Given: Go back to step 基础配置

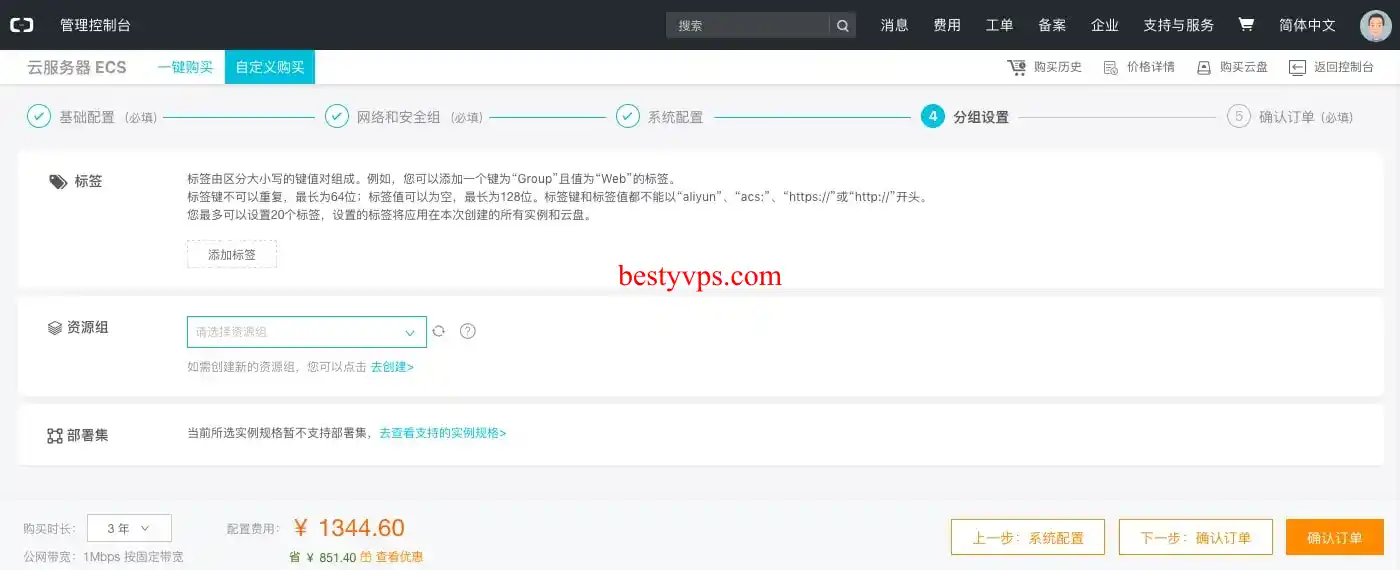Looking at the screenshot, I should tap(86, 117).
